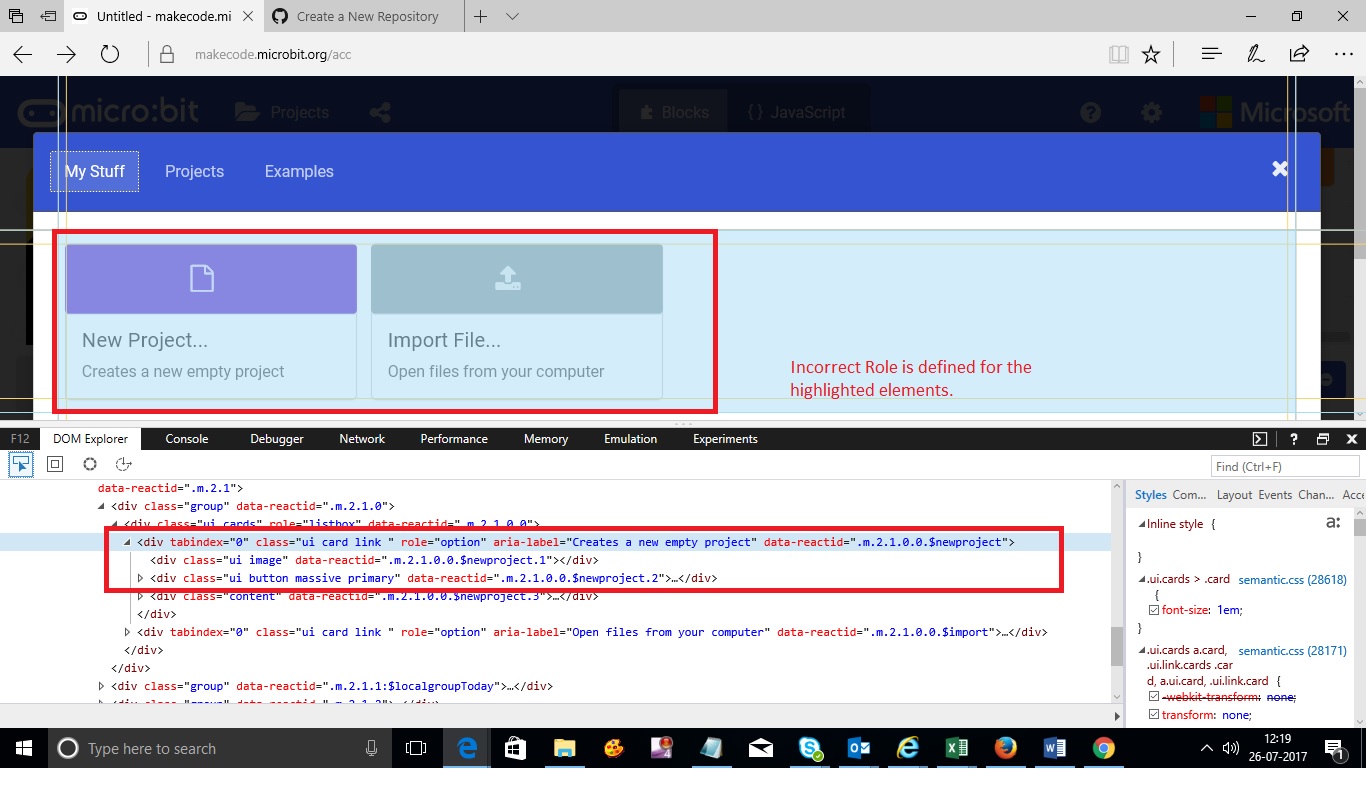Open the Experiments tab

(x=725, y=439)
